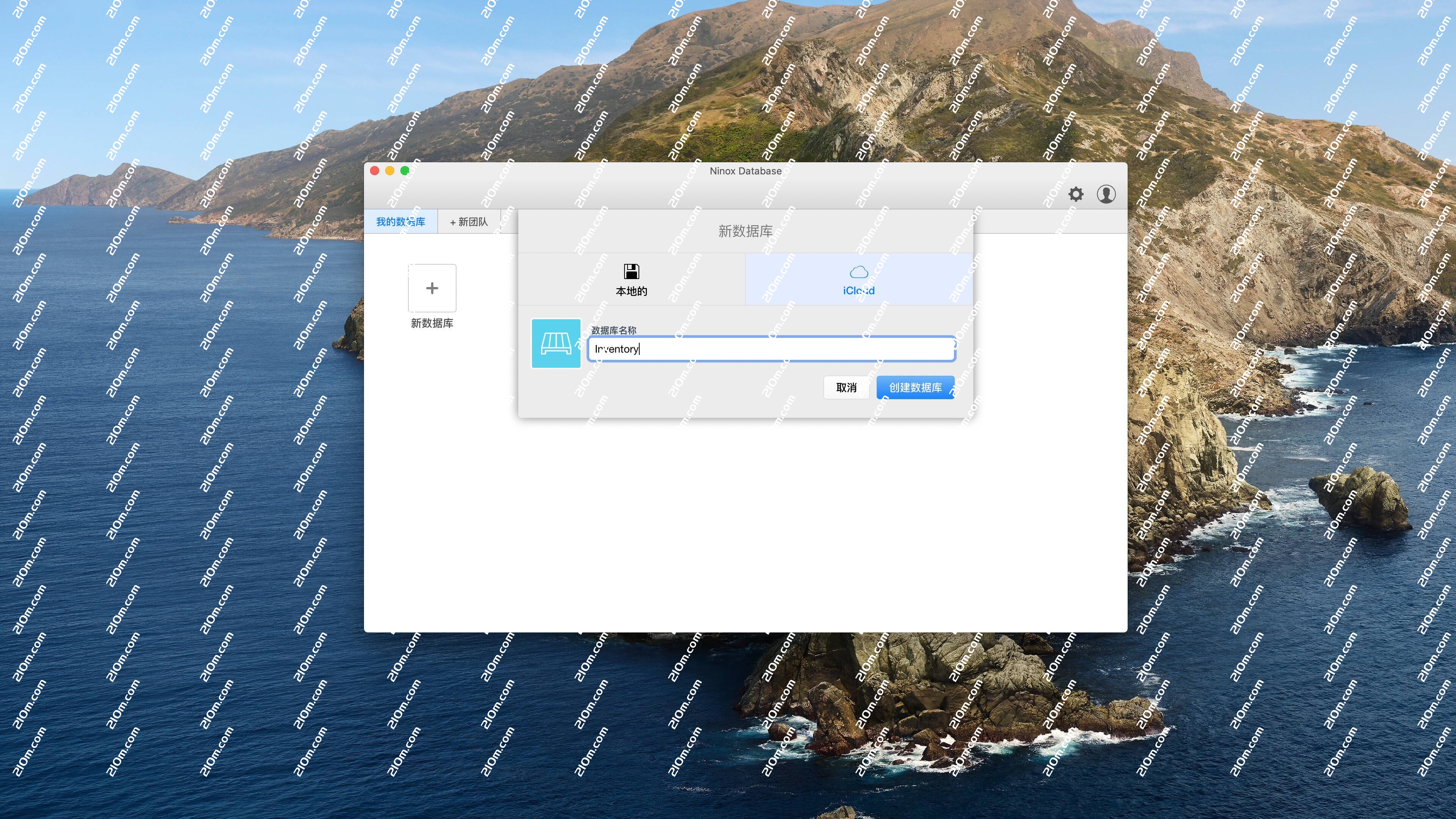Click the 新数据库 dialog heading

(745, 231)
